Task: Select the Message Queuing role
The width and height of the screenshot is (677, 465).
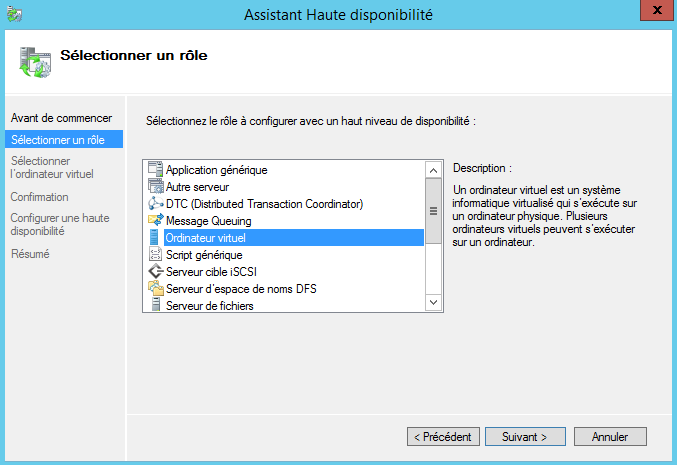Action: pos(208,221)
